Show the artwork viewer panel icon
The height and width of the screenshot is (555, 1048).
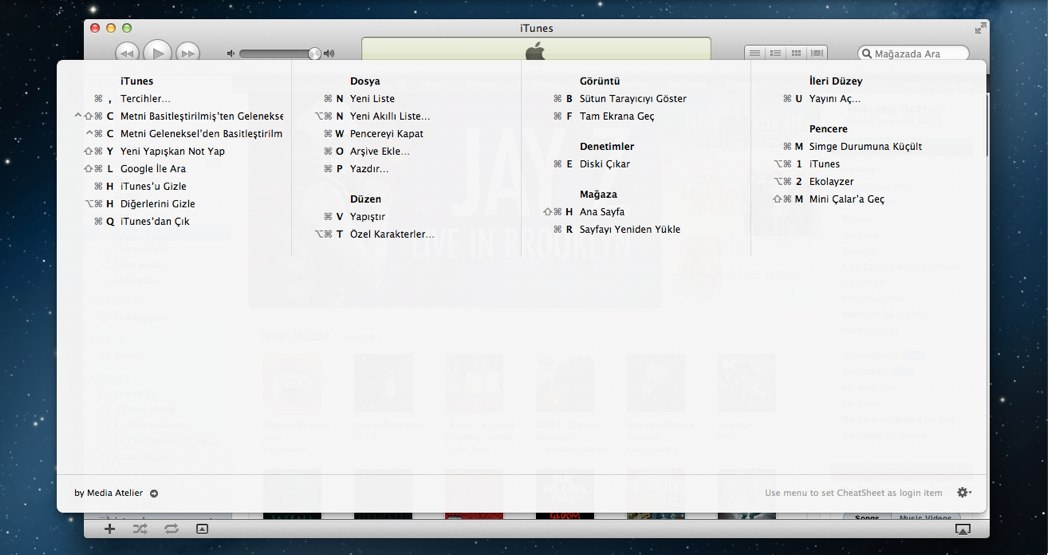tap(202, 528)
